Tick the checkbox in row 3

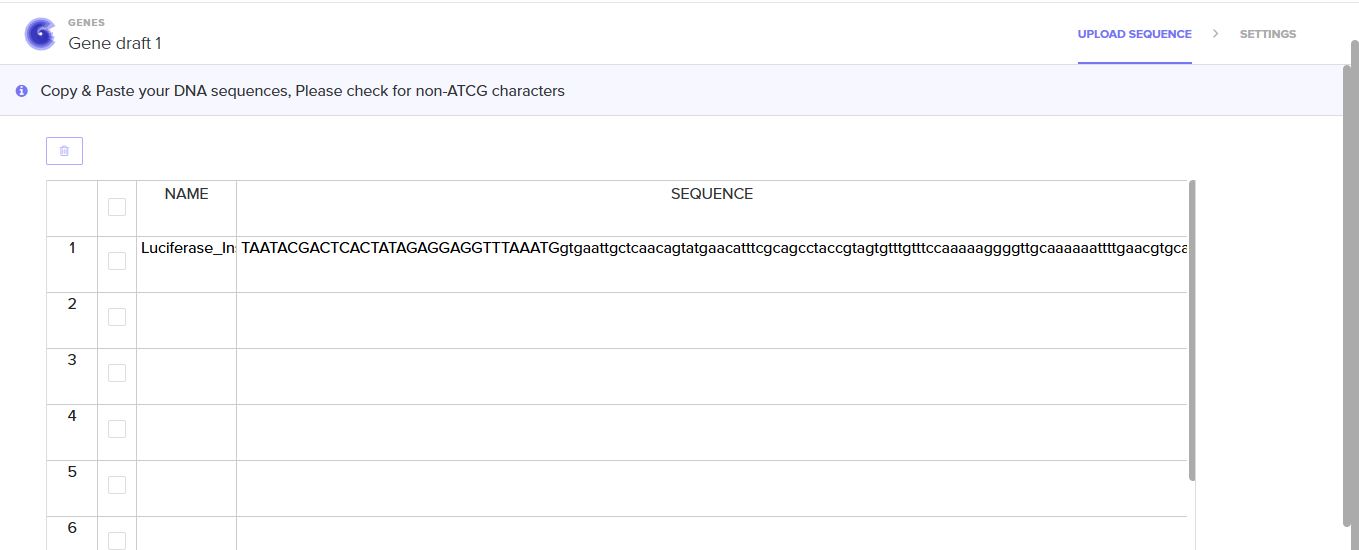click(x=117, y=373)
